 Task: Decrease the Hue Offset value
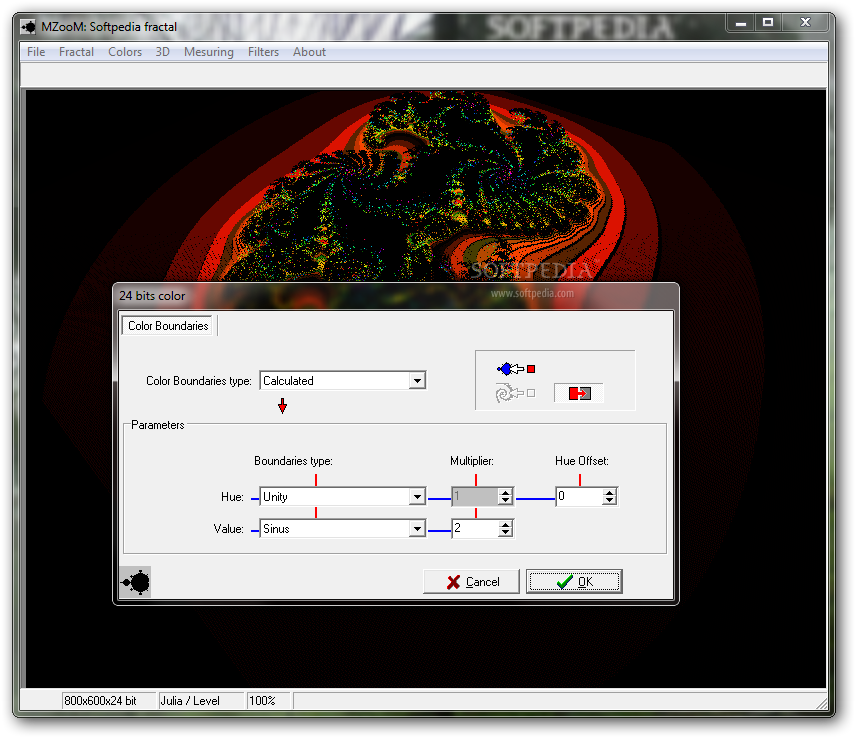pos(610,501)
